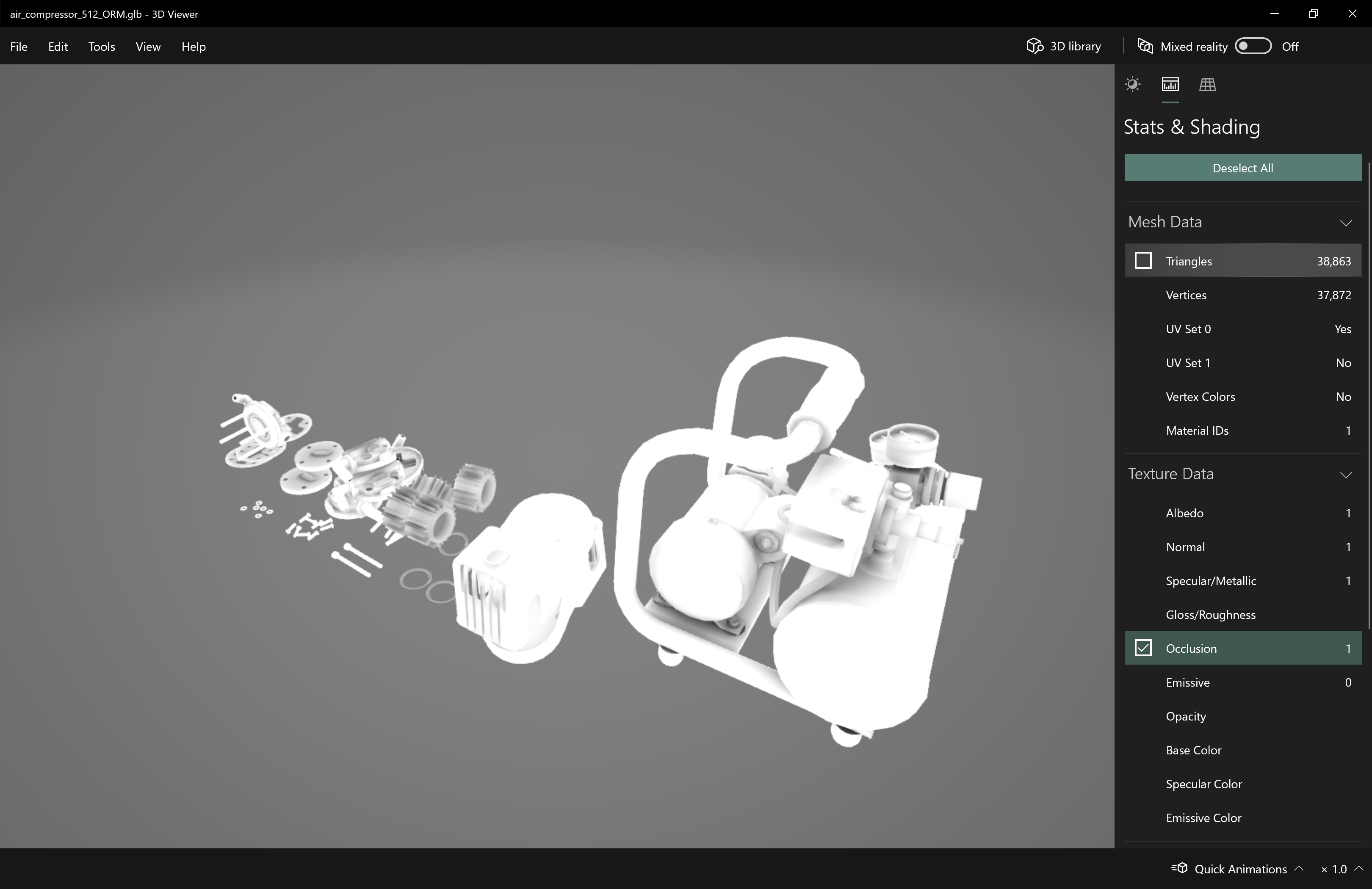This screenshot has height=889, width=1372.
Task: Click the Help menu item
Action: pos(193,46)
